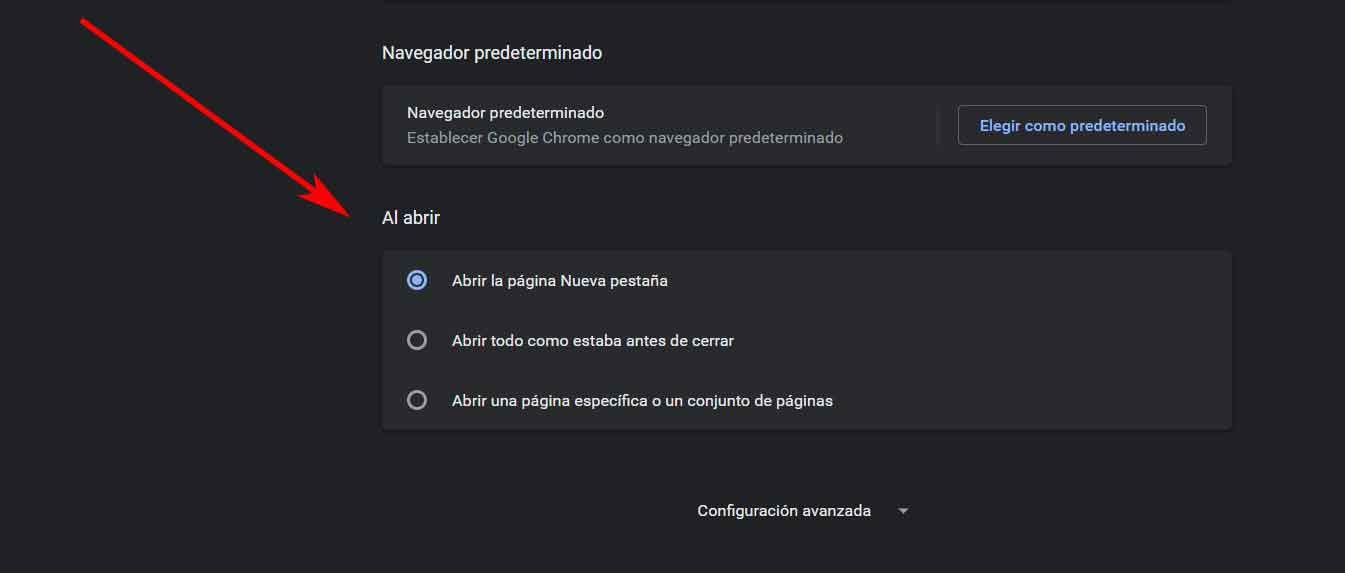Click the "Navegador predeterminado" section heading above the card

click(491, 52)
